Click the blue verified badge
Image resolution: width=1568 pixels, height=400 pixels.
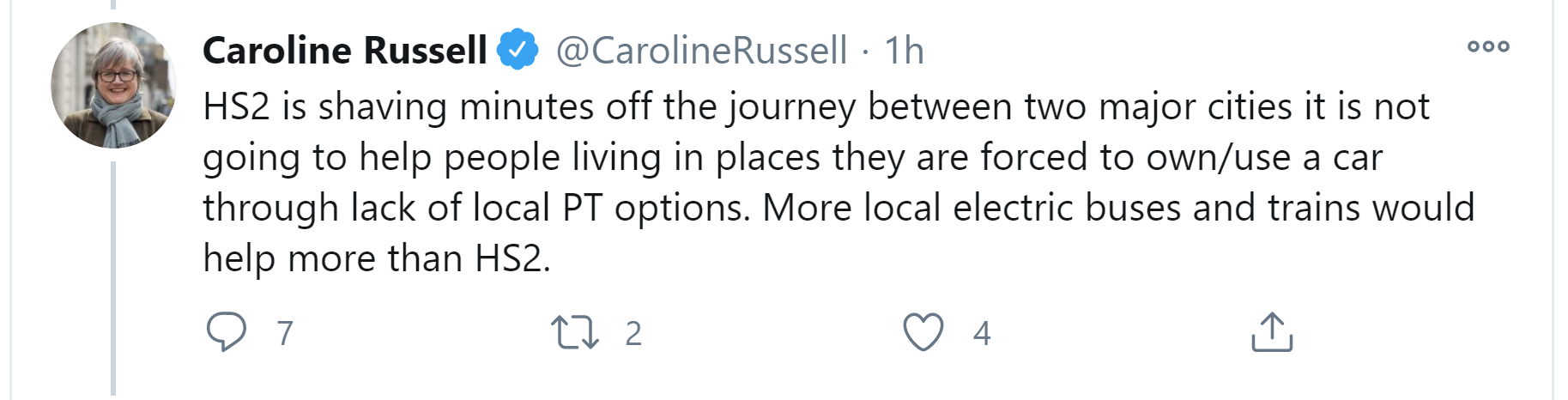click(518, 50)
